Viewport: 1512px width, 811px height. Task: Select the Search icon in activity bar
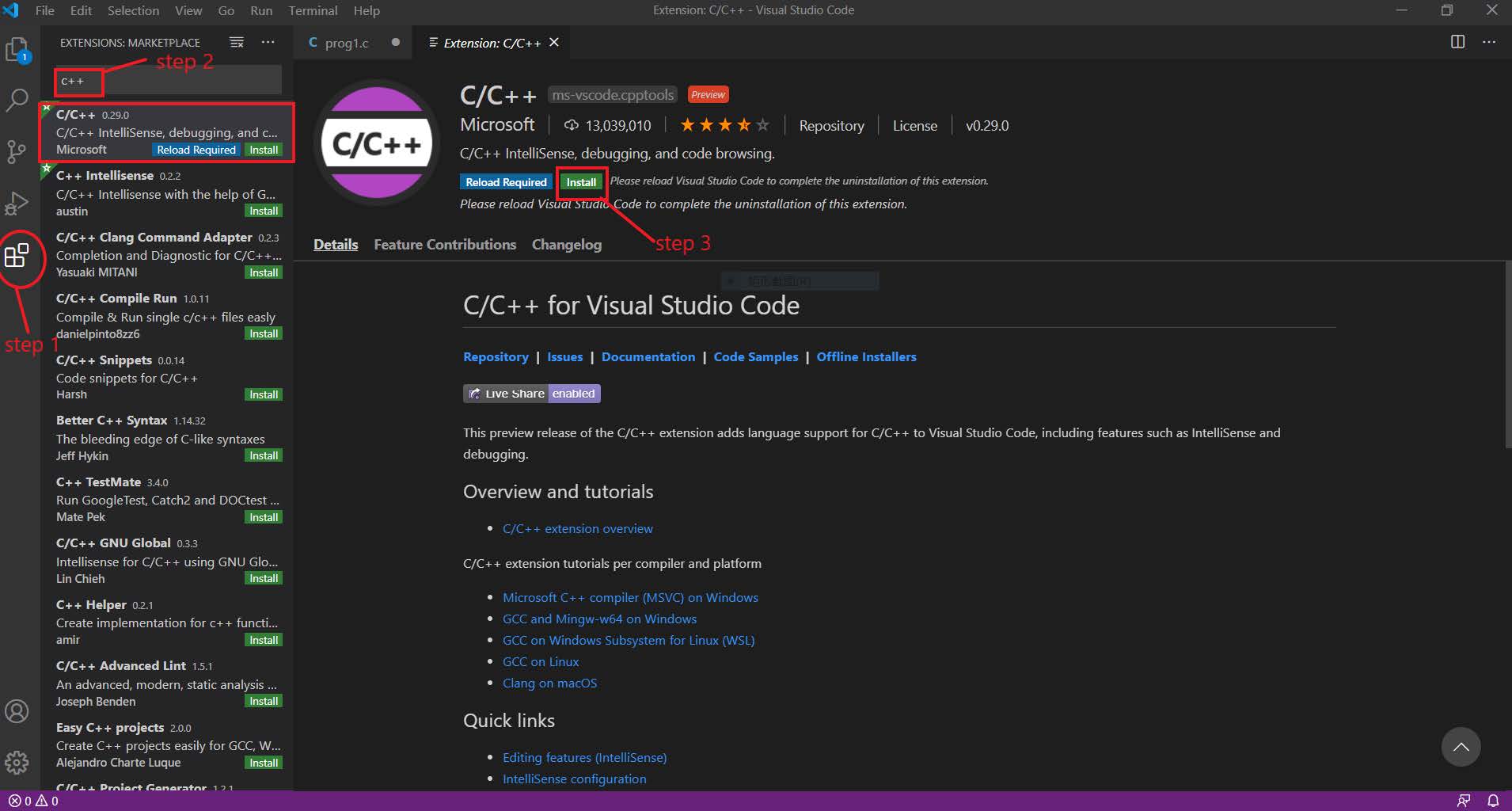point(17,101)
